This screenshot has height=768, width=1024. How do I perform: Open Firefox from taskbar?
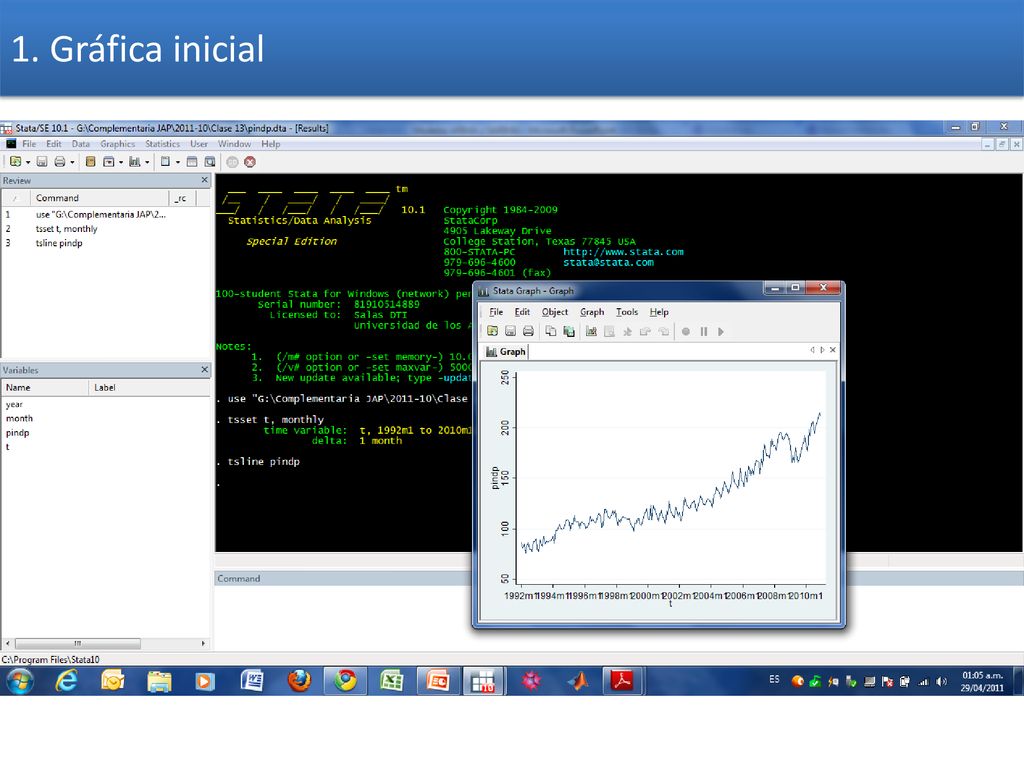299,680
